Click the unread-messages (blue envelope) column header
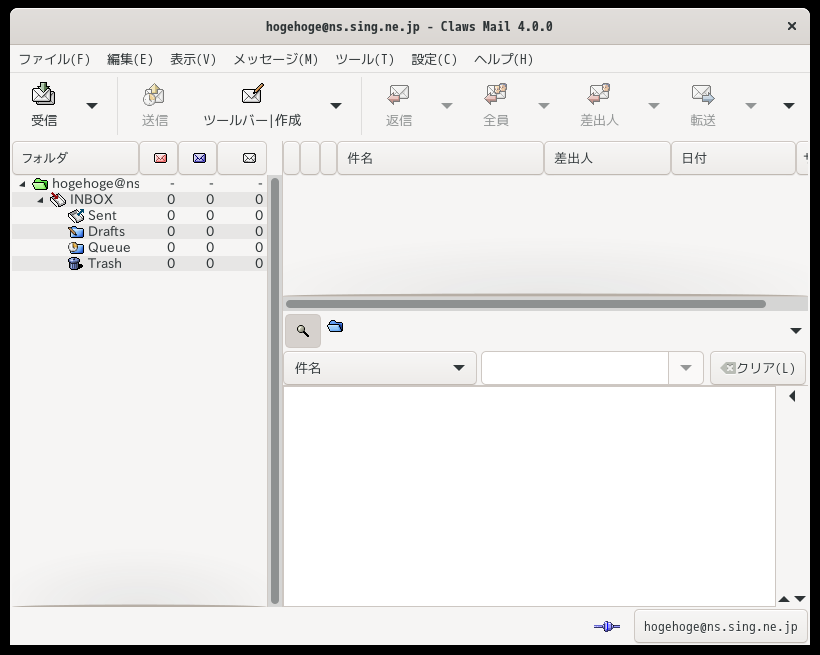 (x=199, y=158)
